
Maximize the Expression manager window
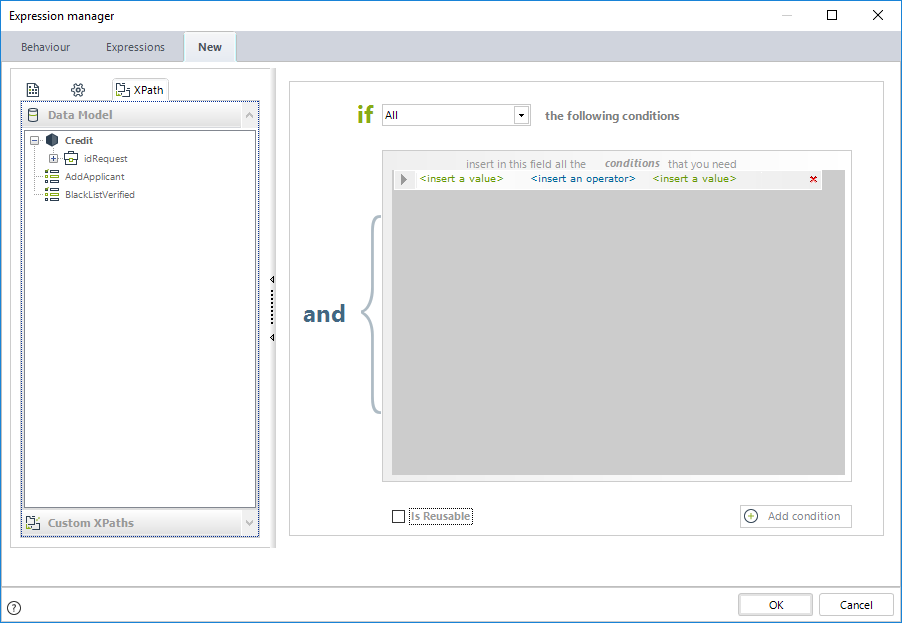[x=832, y=16]
